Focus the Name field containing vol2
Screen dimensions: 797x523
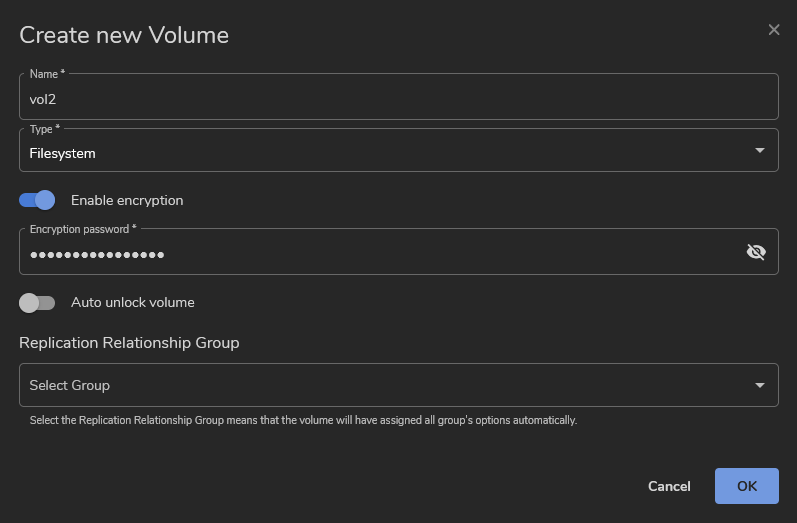click(x=398, y=99)
